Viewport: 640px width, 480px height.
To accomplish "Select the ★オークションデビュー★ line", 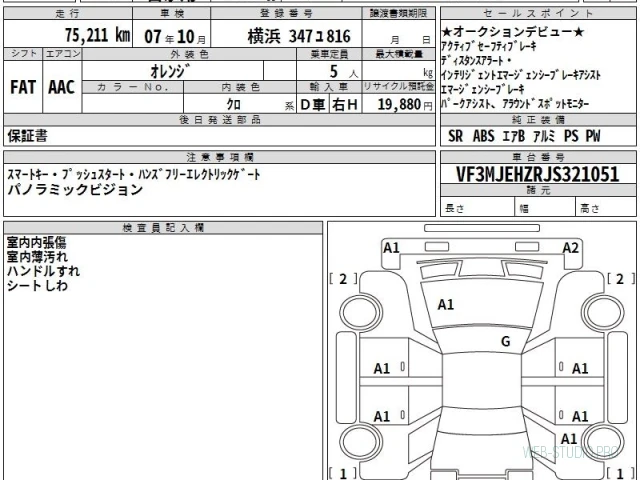I will point(513,31).
